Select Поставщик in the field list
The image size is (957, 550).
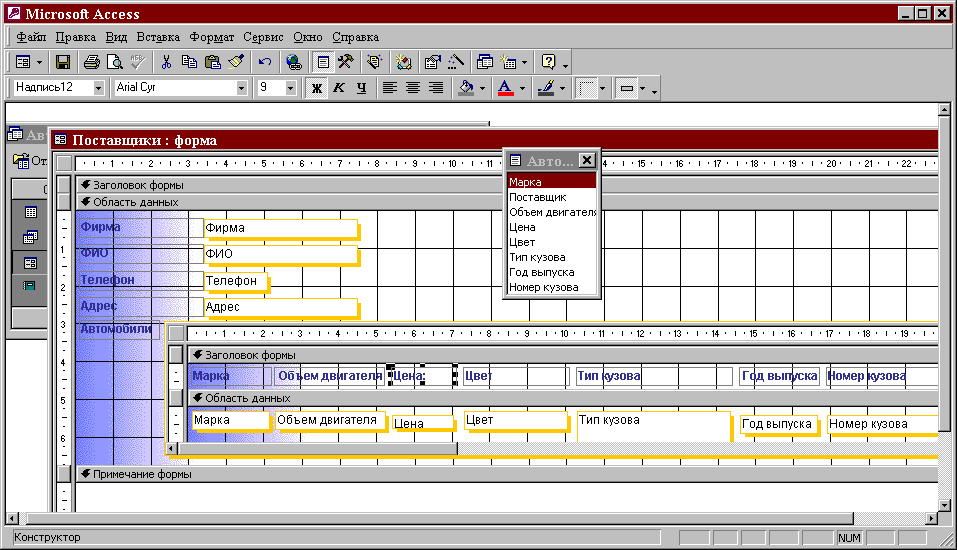tap(551, 197)
